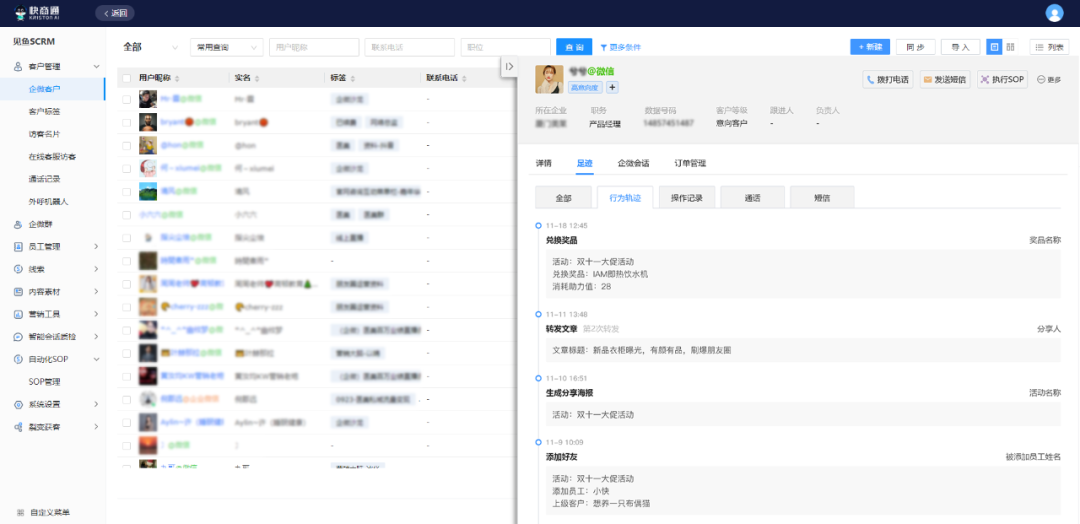Collapse the customer detail panel arrow
1080x524 pixels.
(x=509, y=66)
